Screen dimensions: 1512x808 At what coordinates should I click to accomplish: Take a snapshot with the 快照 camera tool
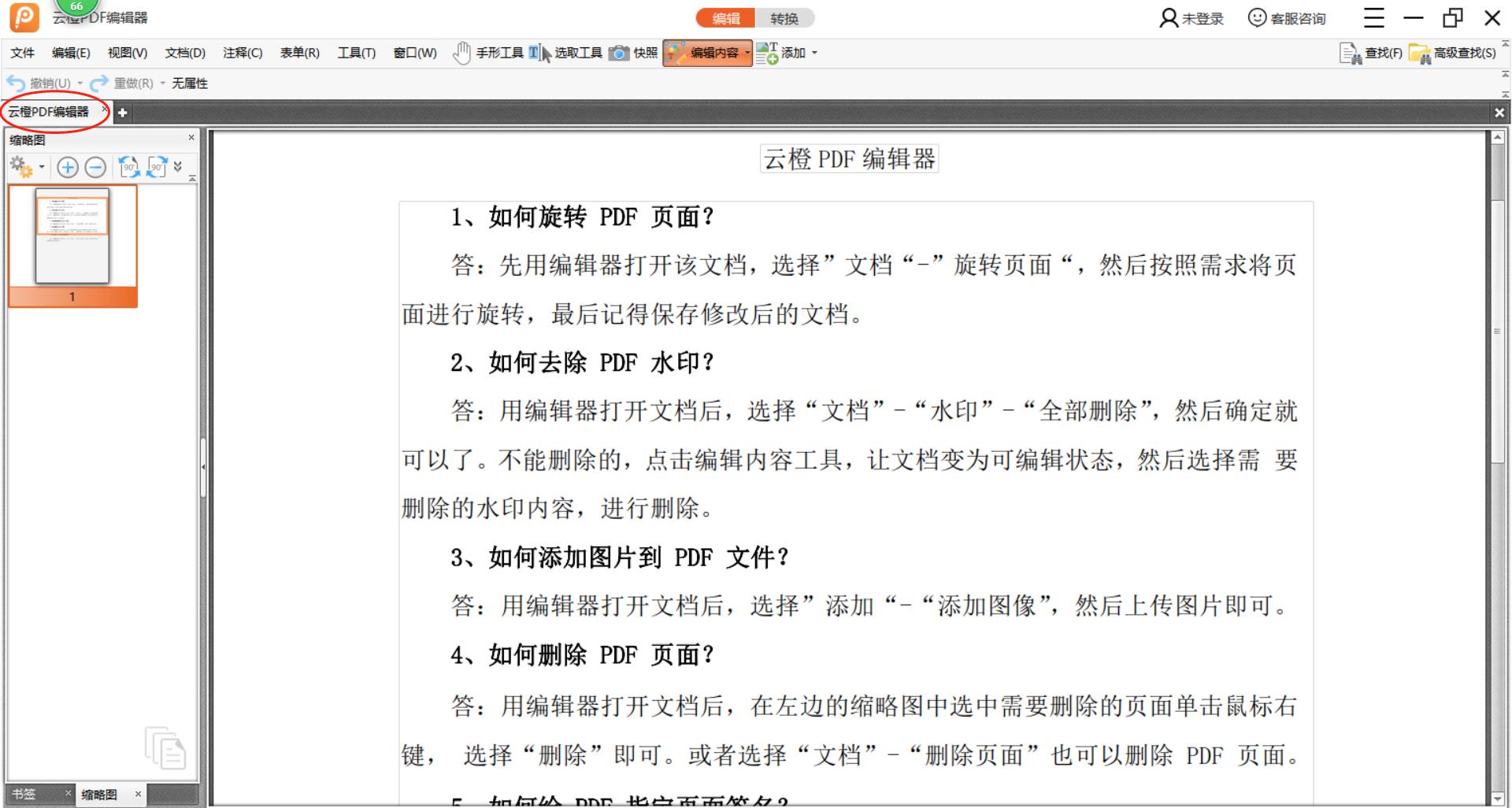point(638,53)
